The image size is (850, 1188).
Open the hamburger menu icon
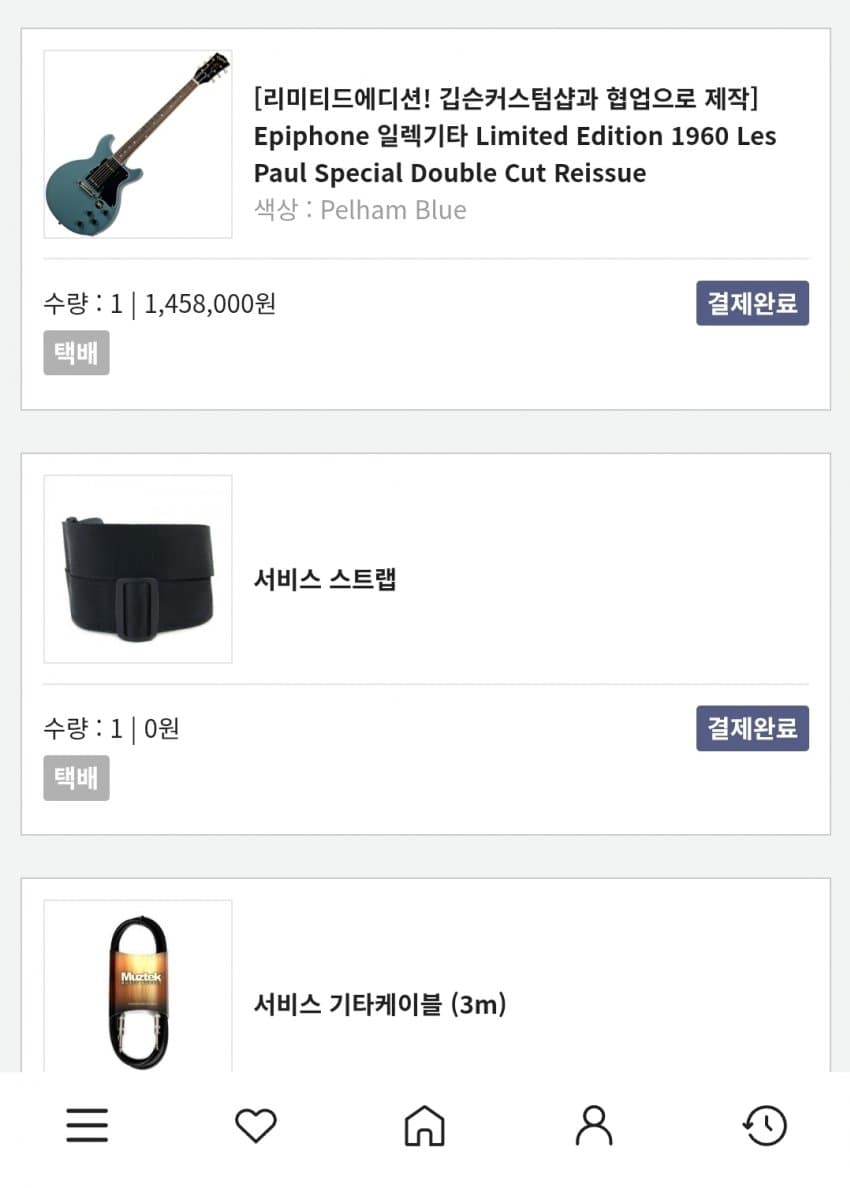[87, 1126]
